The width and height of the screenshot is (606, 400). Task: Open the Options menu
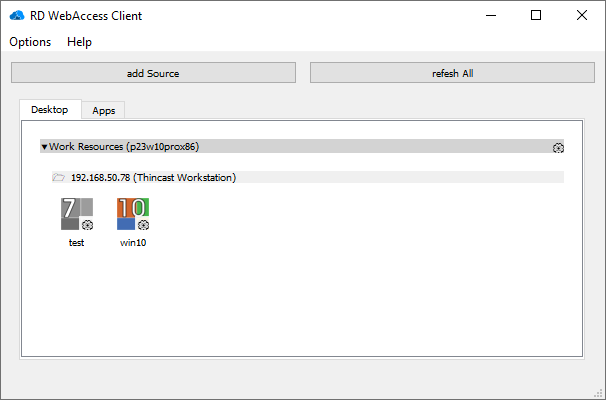(30, 42)
